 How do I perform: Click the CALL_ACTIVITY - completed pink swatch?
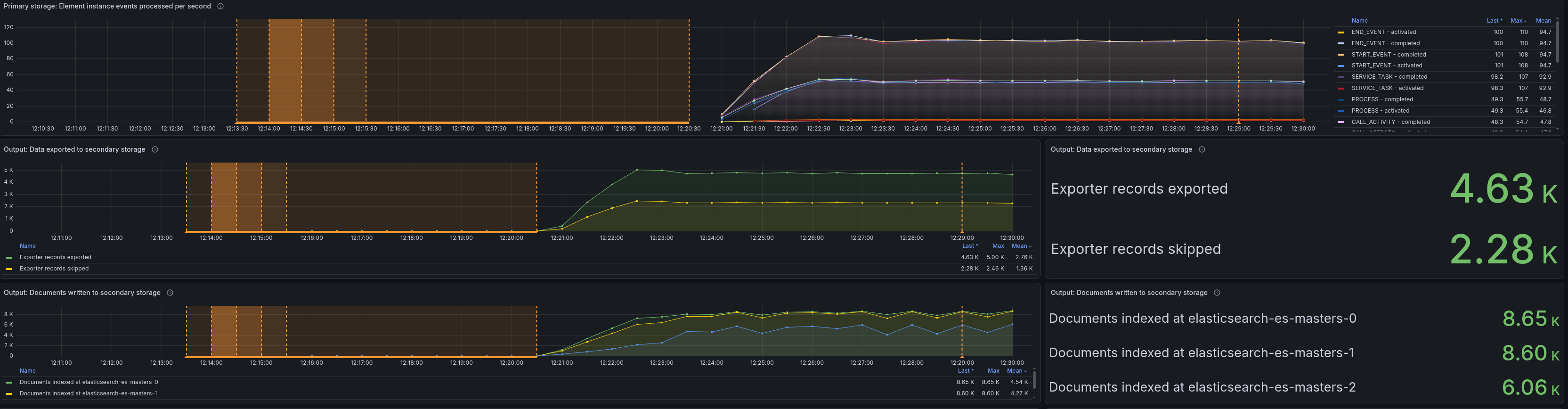[1341, 123]
